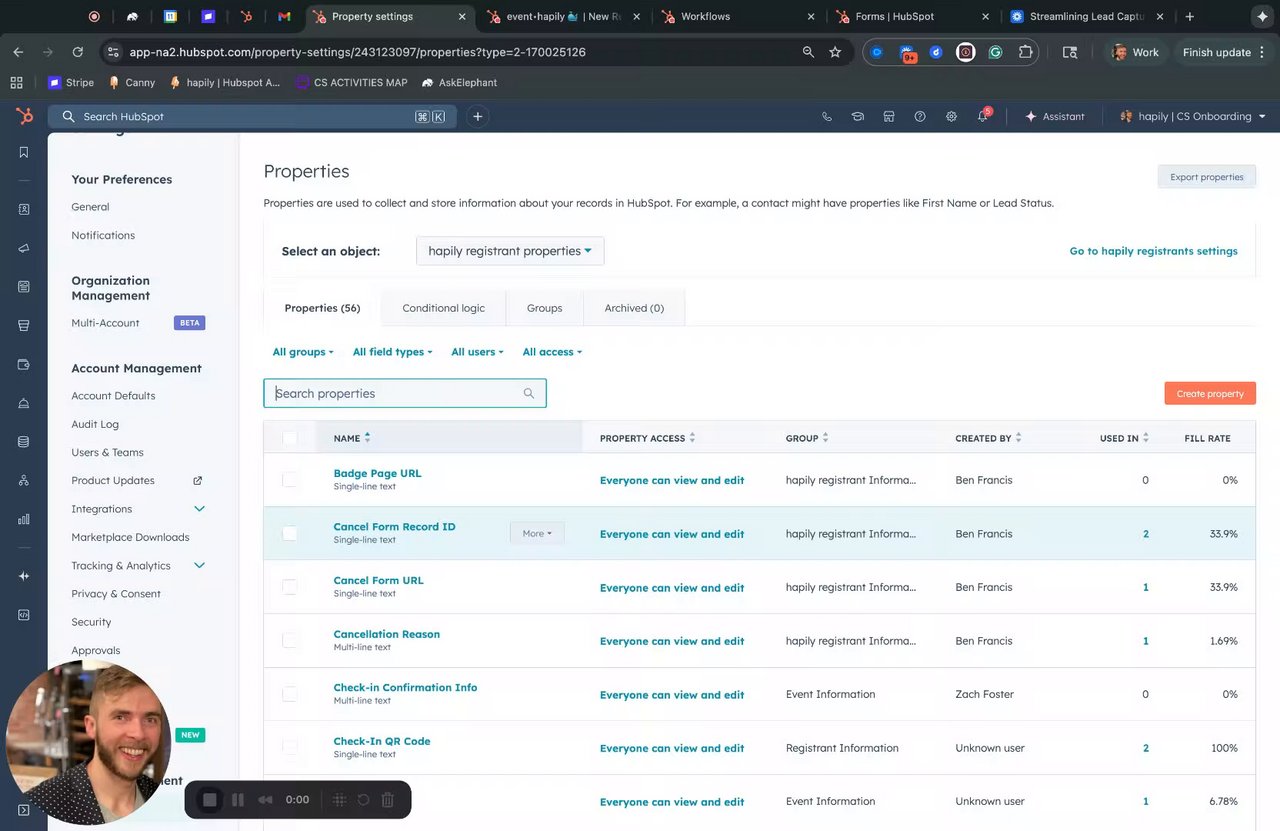Select the Cancel Form Record ID checkbox
1280x831 pixels.
tap(290, 533)
